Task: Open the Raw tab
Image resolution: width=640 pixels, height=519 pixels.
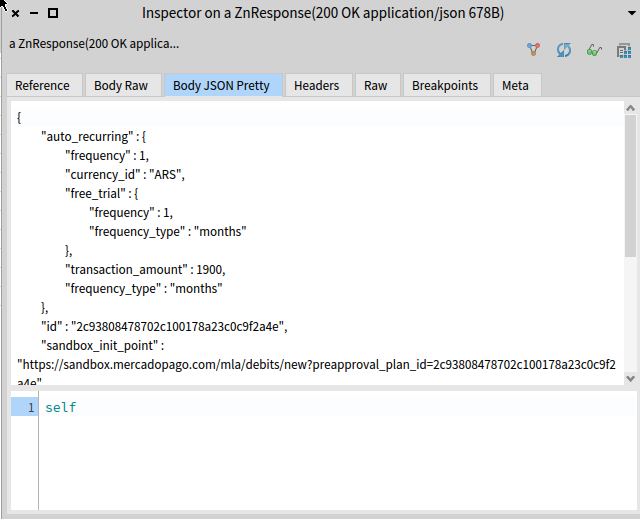Action: (x=376, y=86)
